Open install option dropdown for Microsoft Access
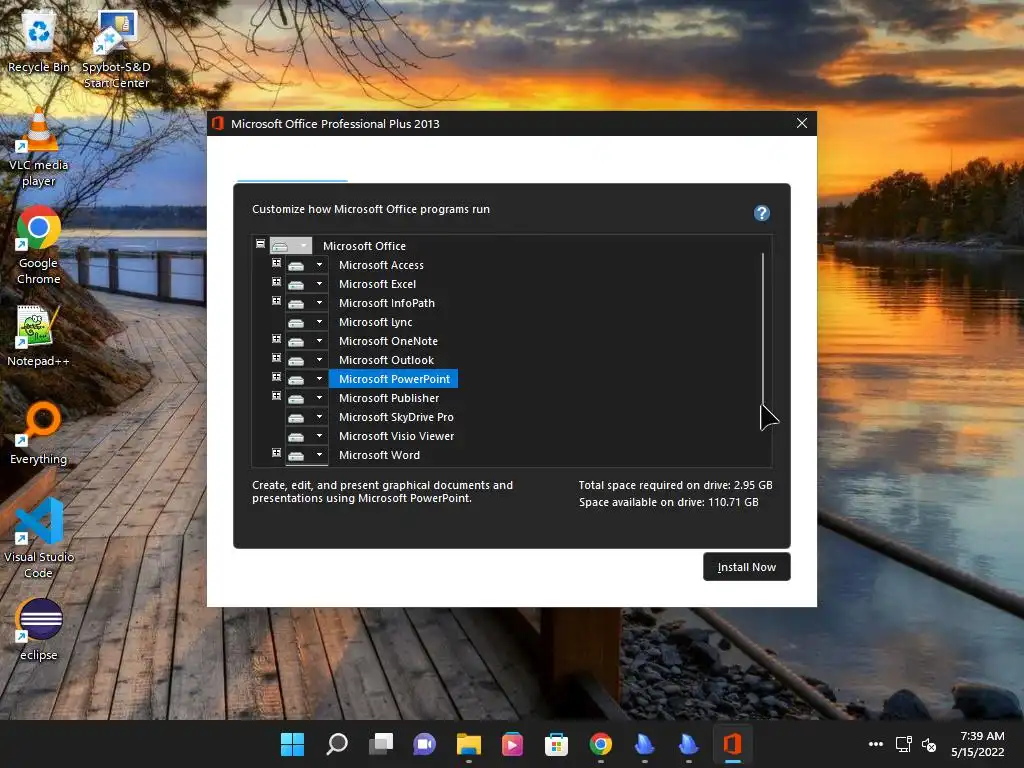Image resolution: width=1024 pixels, height=768 pixels. point(307,265)
